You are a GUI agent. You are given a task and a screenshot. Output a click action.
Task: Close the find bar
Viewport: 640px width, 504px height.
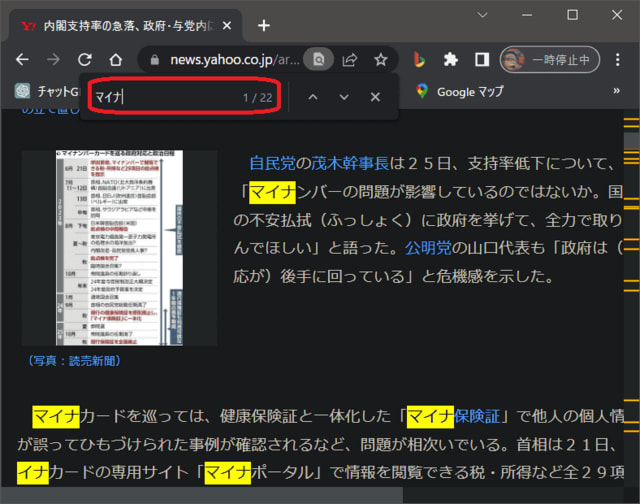[375, 97]
